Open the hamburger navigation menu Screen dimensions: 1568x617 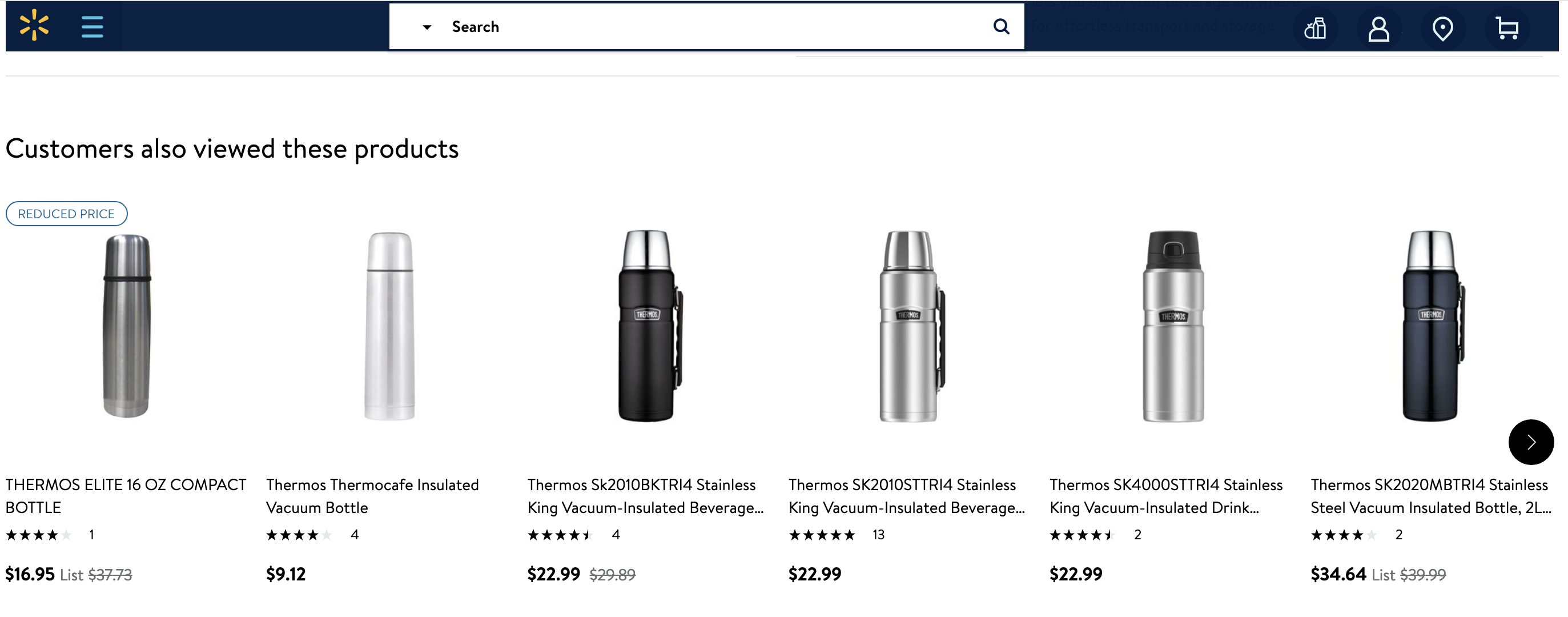(92, 27)
